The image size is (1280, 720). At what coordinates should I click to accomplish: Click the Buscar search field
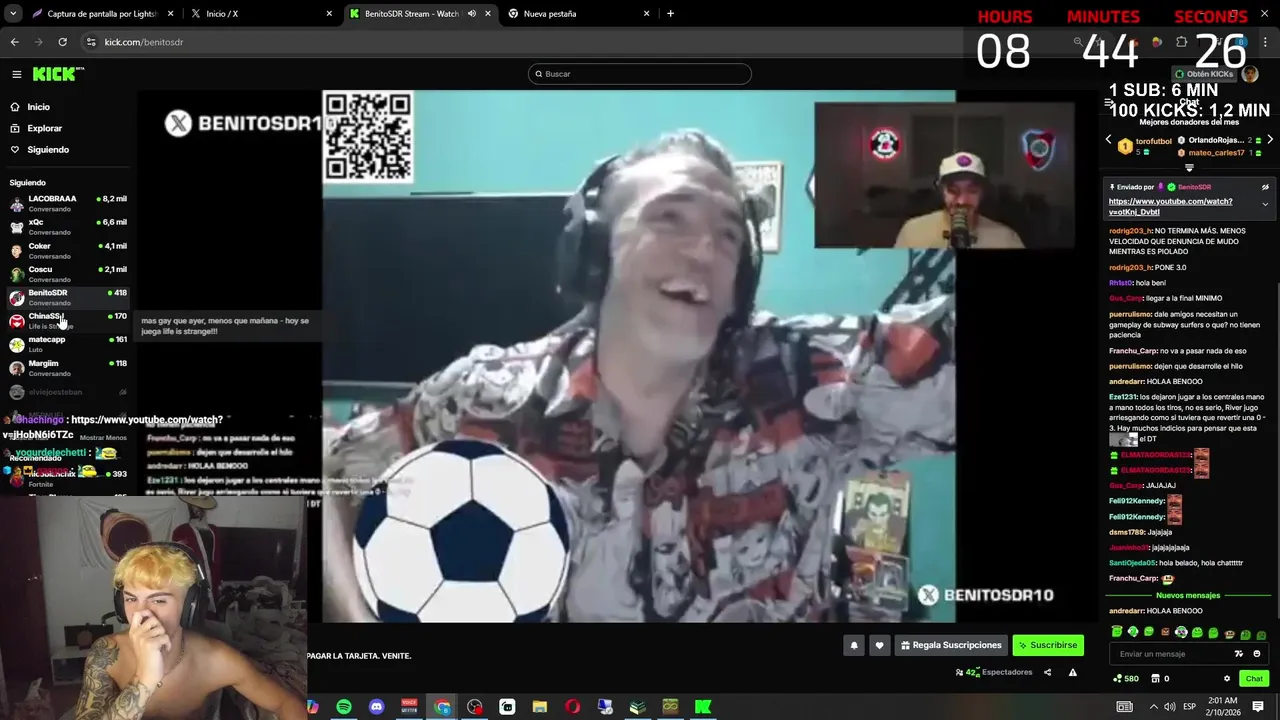(640, 74)
